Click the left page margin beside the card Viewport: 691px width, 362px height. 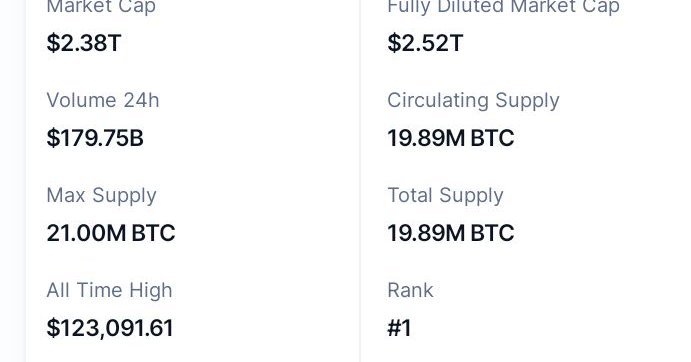(12, 181)
